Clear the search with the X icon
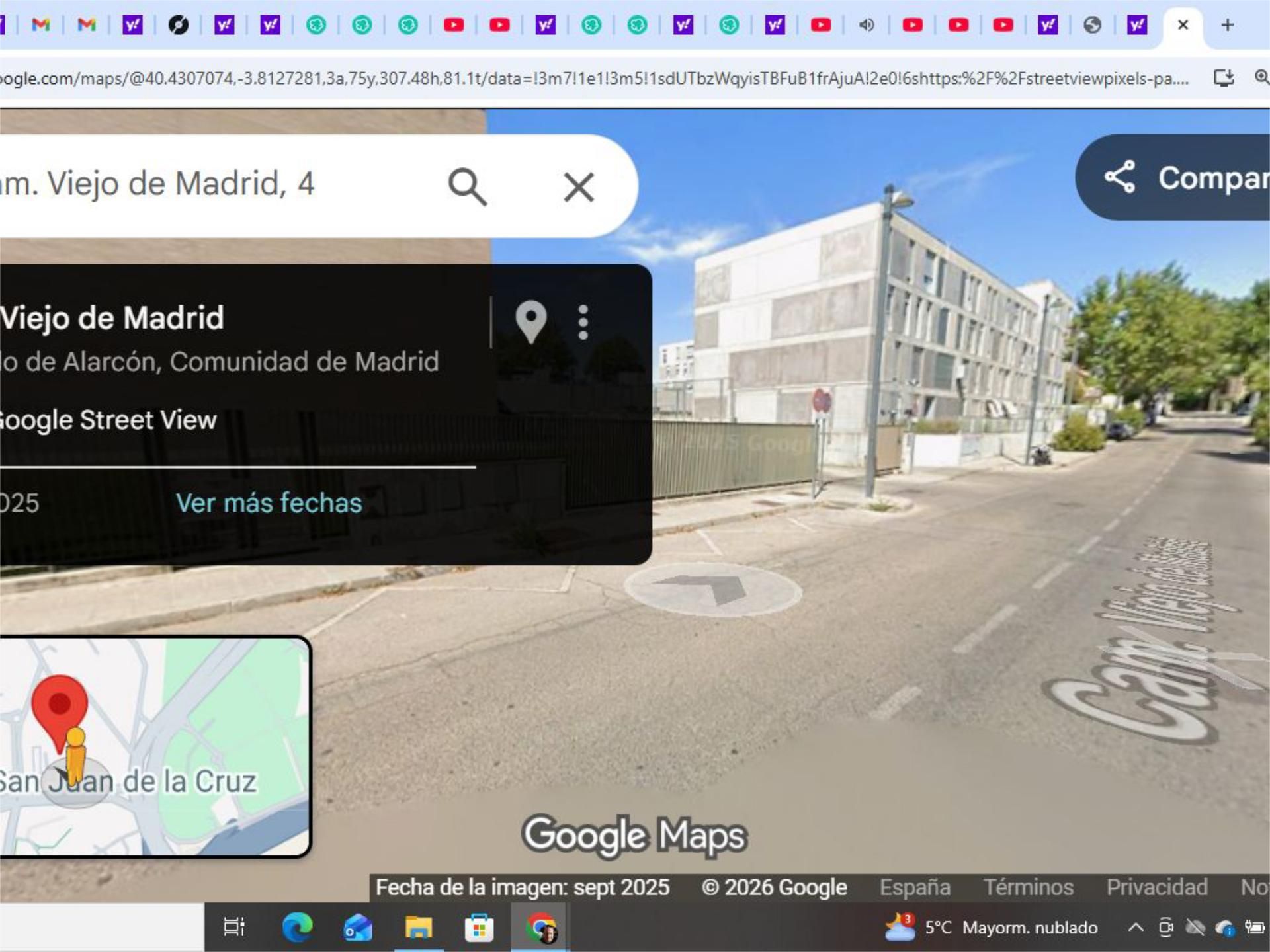Screen dimensions: 1270x952 578,186
